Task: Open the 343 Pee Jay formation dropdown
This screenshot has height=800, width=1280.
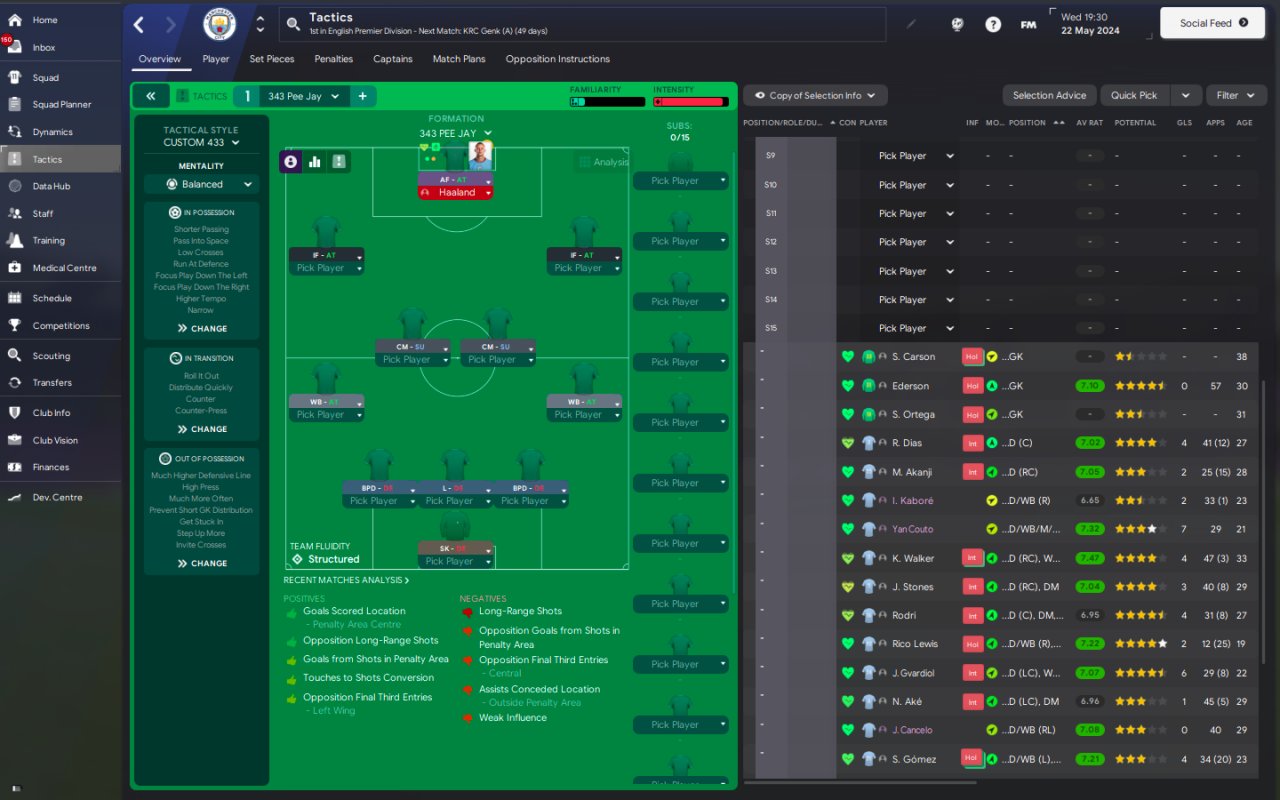Action: point(456,133)
